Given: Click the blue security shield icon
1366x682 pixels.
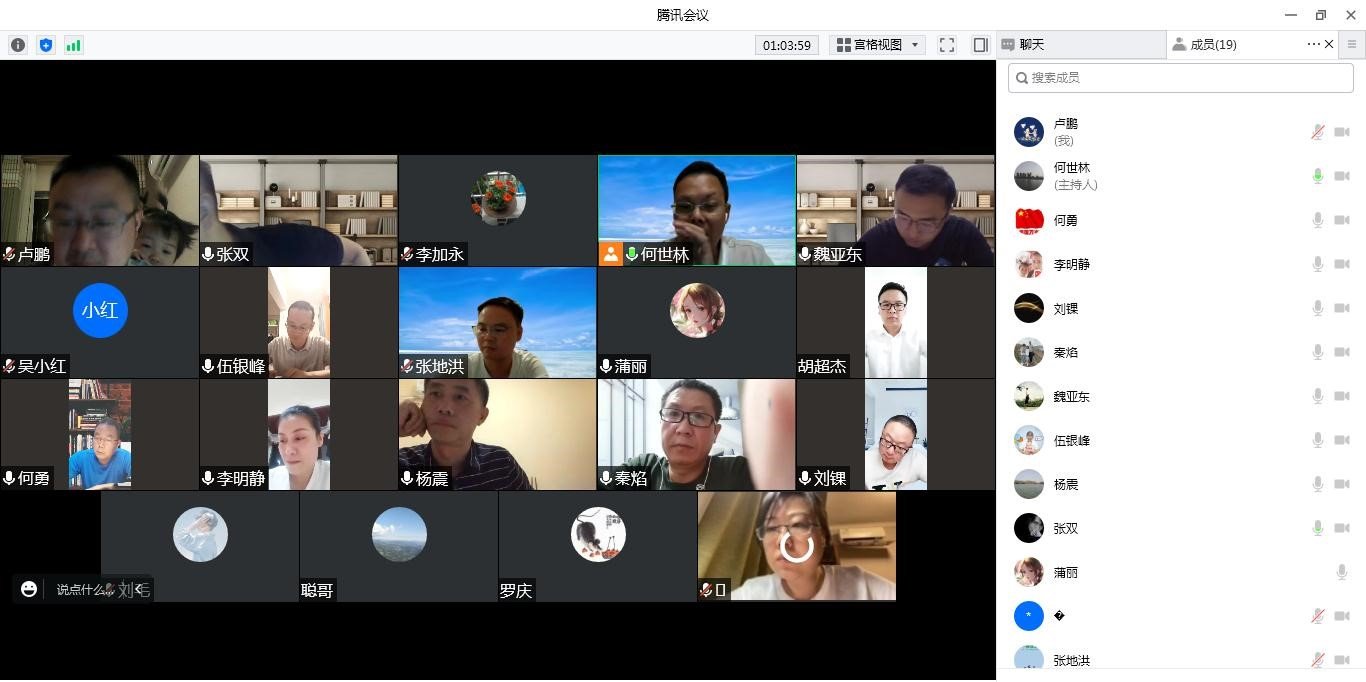Looking at the screenshot, I should [45, 45].
